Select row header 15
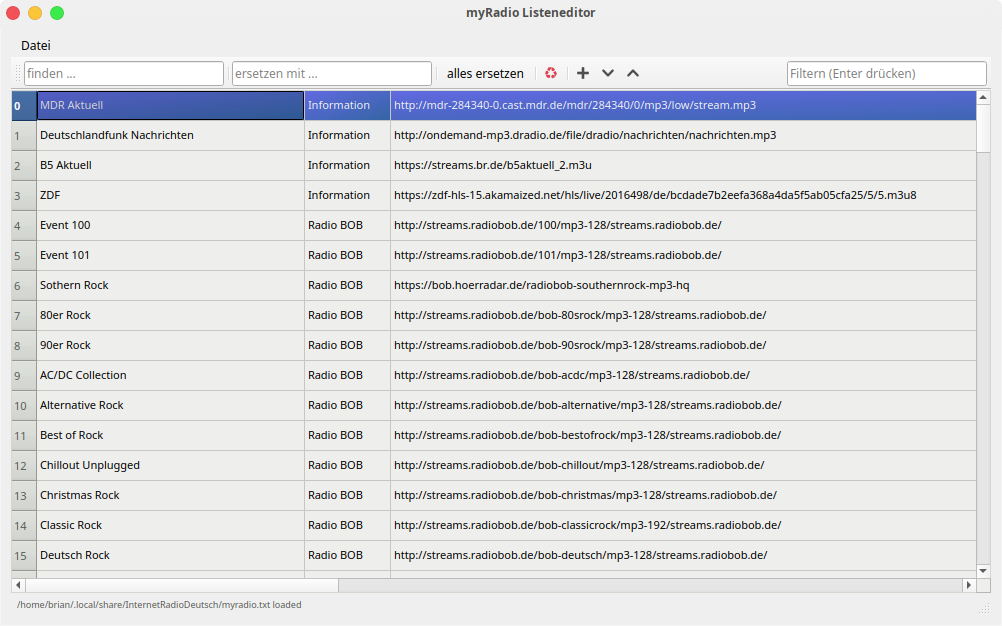This screenshot has width=1002, height=626. point(24,556)
